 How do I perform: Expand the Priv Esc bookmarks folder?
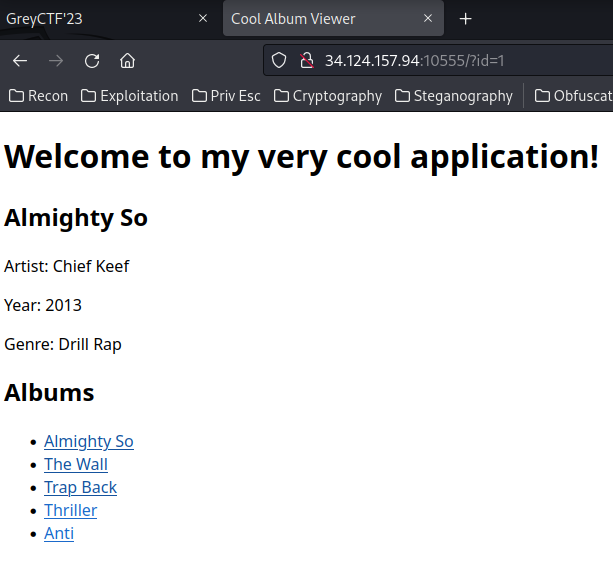tap(226, 96)
